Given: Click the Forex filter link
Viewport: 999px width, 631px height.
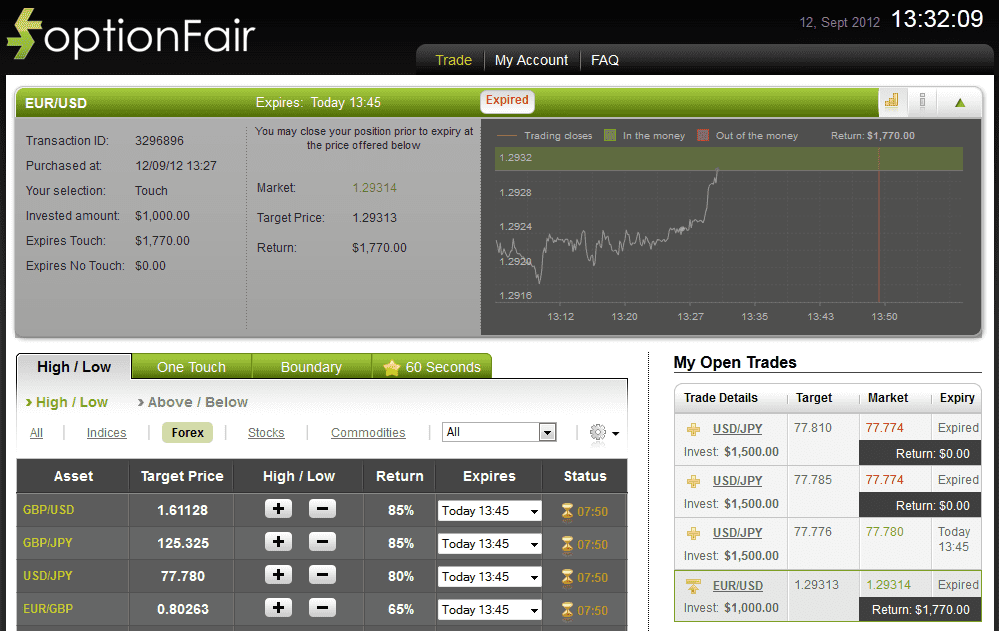Looking at the screenshot, I should point(187,432).
